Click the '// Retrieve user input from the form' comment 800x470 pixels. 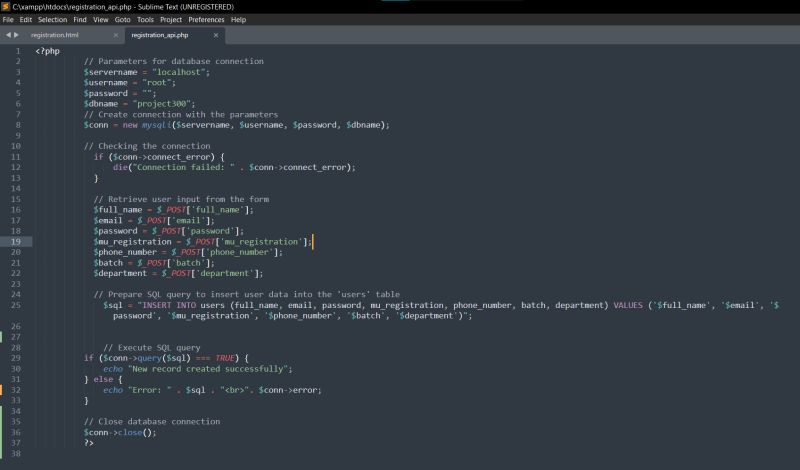[181, 199]
